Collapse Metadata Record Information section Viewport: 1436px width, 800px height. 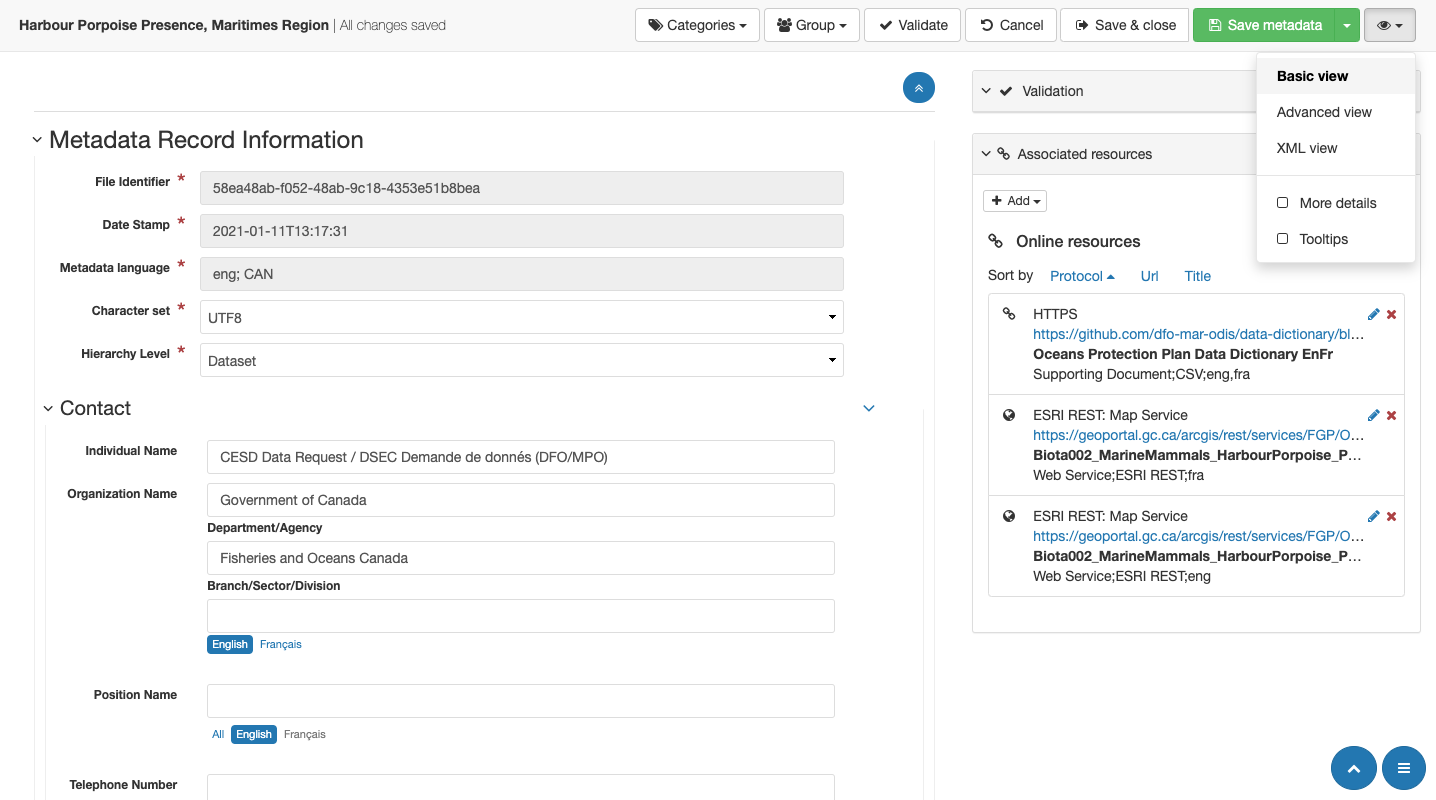37,140
